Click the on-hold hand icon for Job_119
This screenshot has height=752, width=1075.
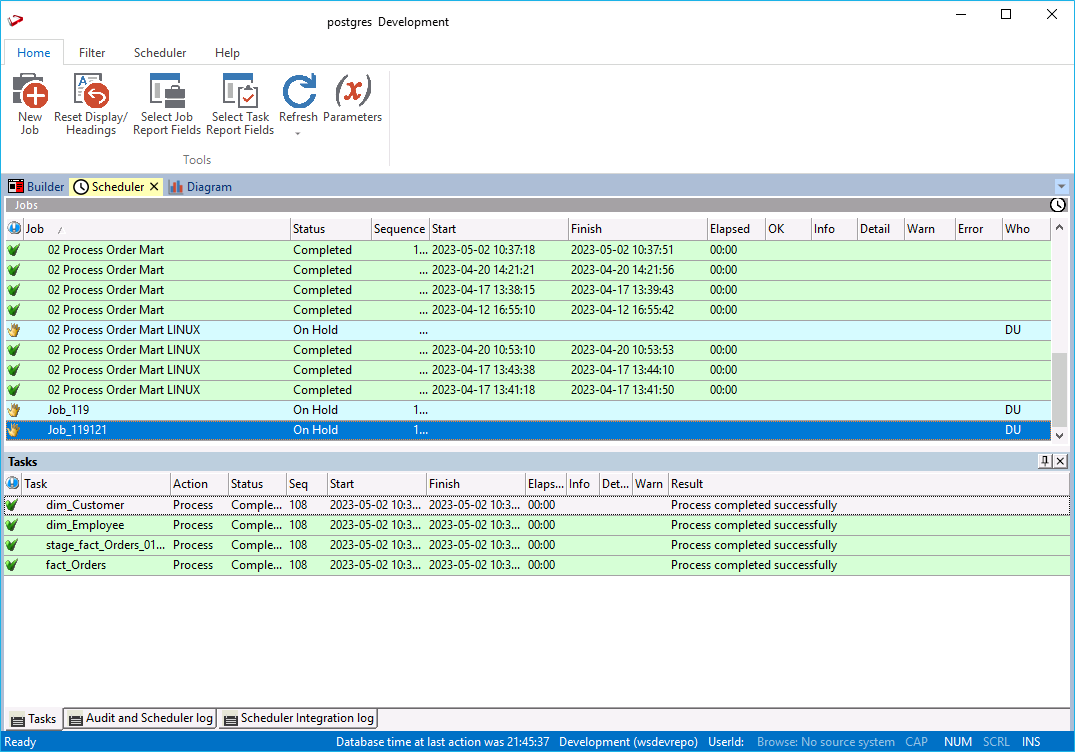click(14, 410)
